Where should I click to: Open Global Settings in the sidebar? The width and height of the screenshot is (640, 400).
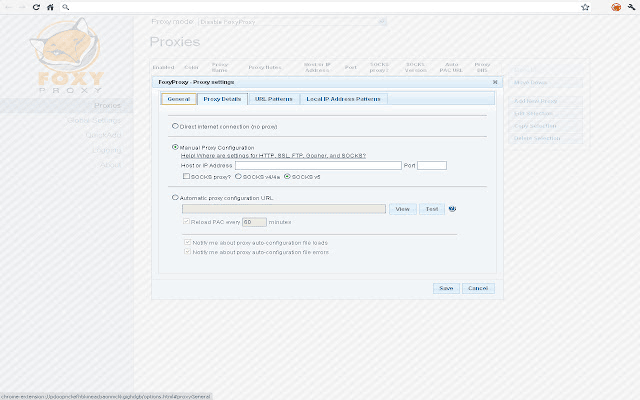(x=94, y=120)
